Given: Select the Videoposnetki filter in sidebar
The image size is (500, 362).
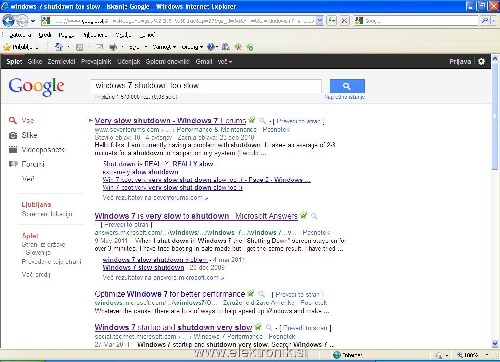Looking at the screenshot, I should (x=37, y=150).
